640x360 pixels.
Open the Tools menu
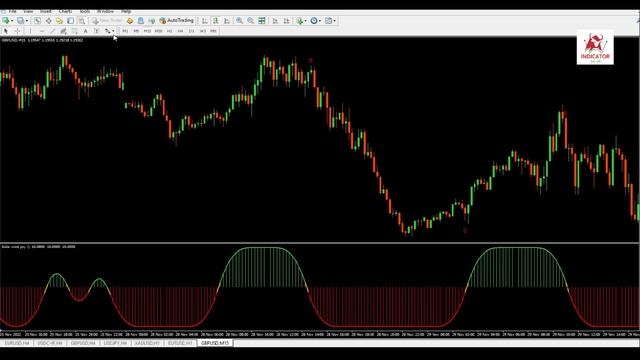pyautogui.click(x=84, y=11)
